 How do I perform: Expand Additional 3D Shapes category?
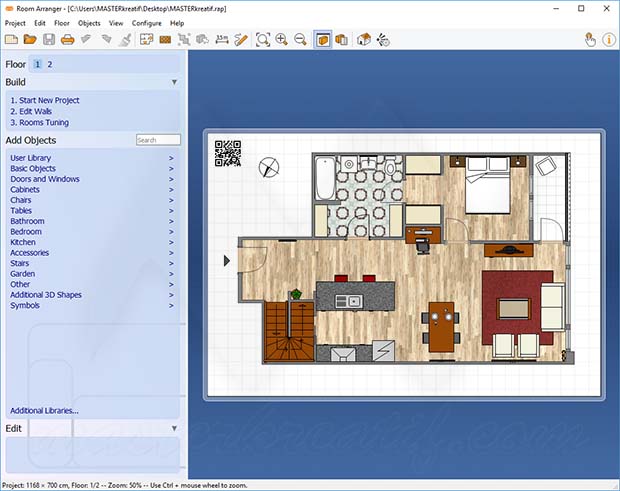(x=92, y=295)
